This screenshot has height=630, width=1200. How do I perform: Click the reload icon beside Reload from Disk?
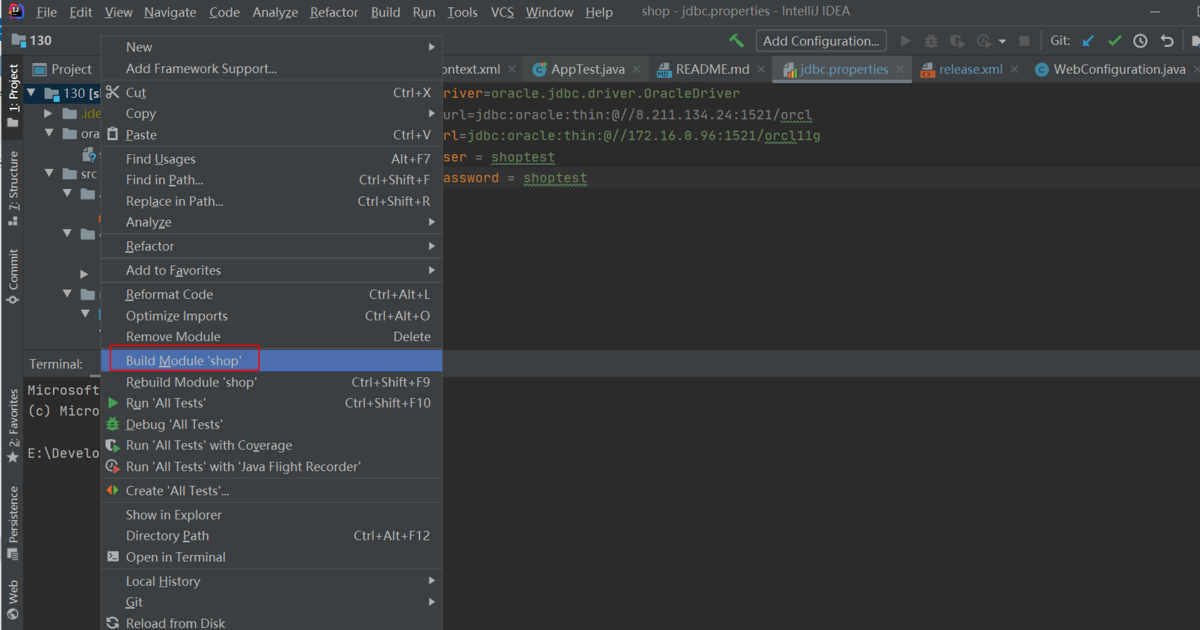coord(113,623)
